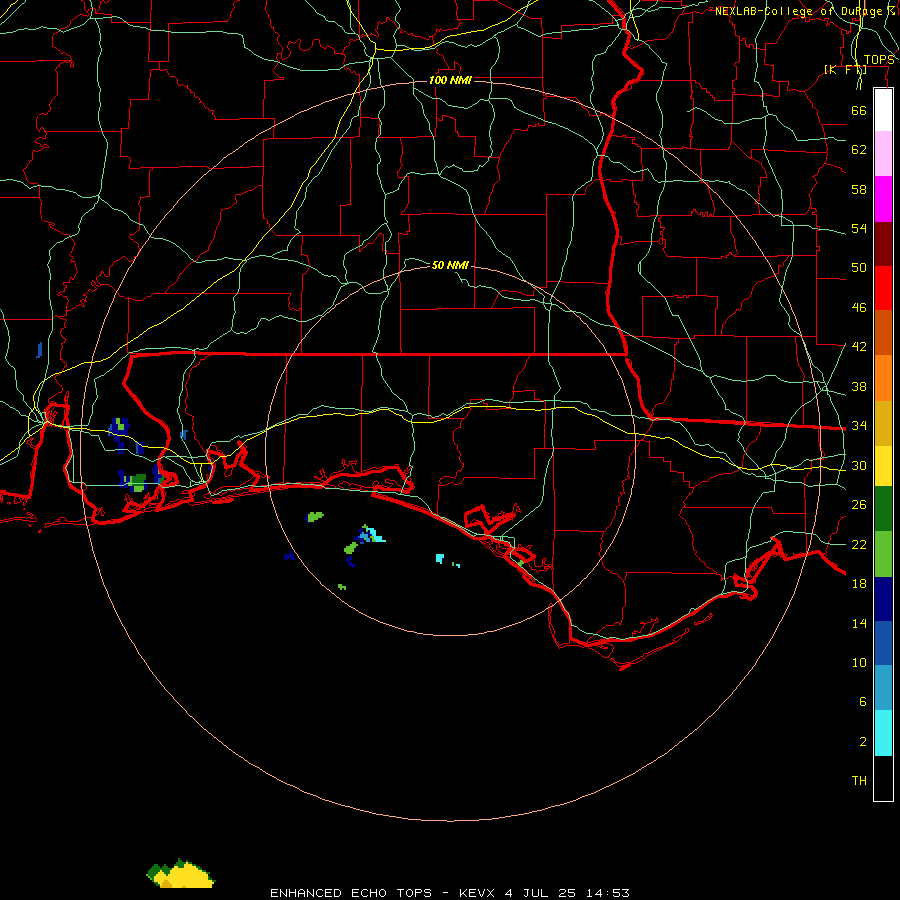Click the 2 legend value

point(863,742)
